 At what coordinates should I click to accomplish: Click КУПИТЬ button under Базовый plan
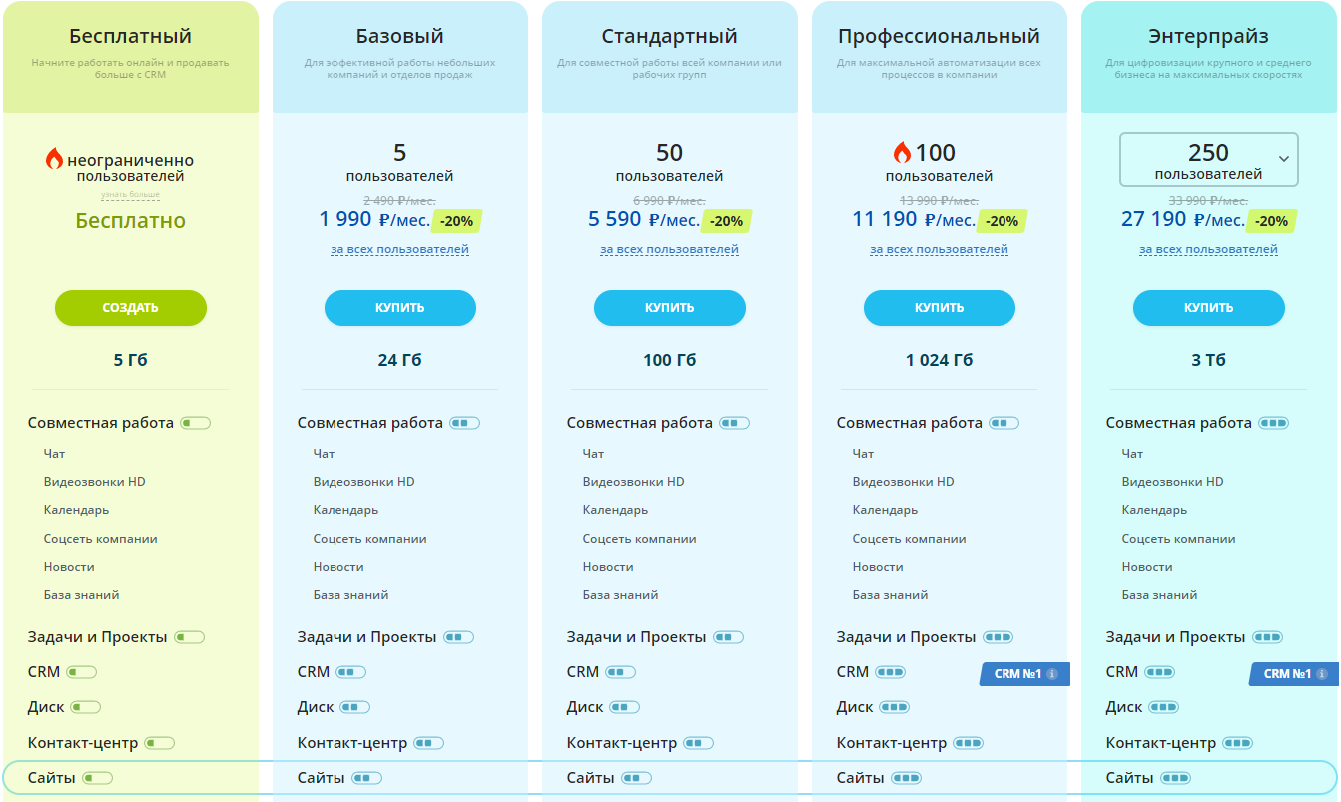[400, 308]
